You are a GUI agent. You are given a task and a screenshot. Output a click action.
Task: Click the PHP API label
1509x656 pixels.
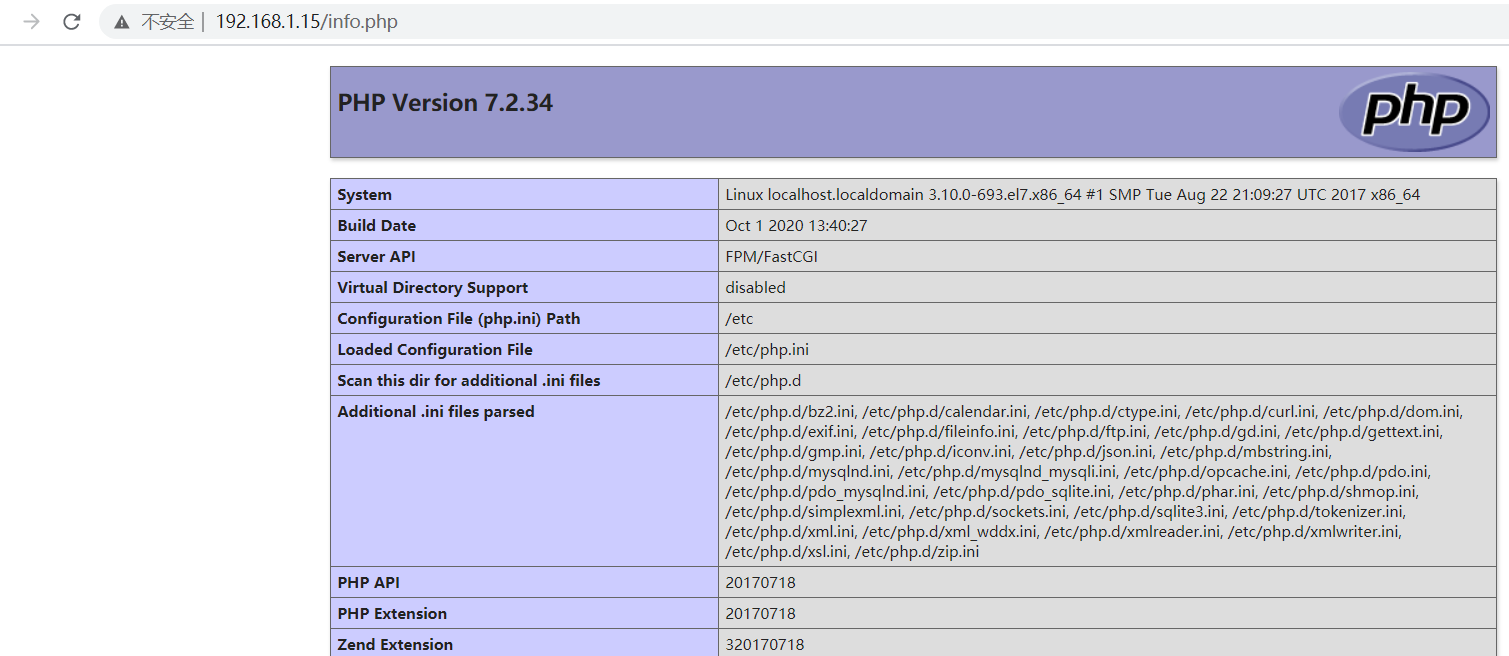tap(369, 583)
